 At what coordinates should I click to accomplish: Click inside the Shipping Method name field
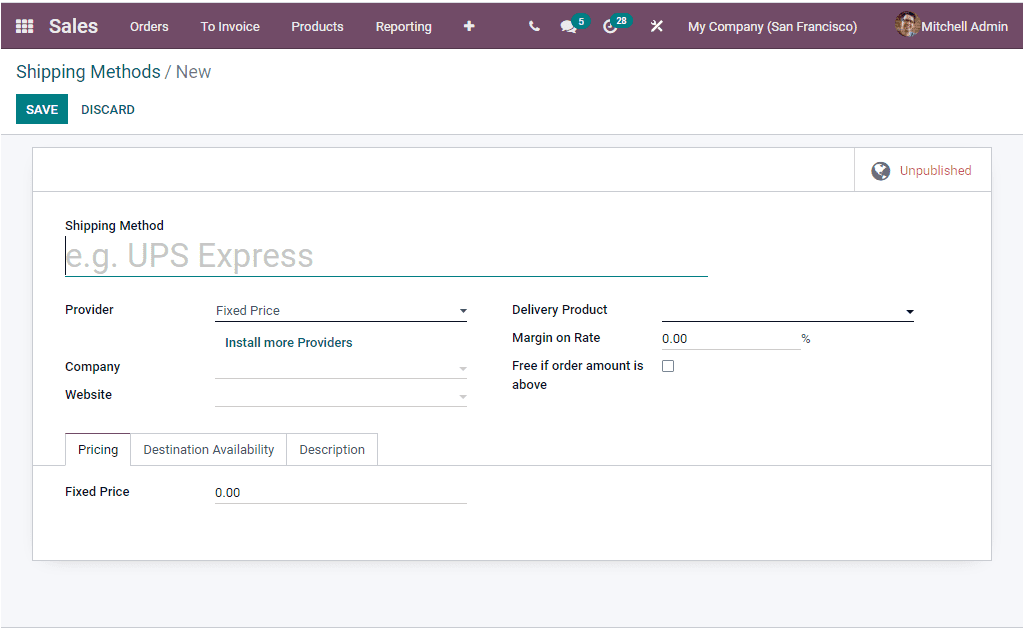tap(385, 256)
